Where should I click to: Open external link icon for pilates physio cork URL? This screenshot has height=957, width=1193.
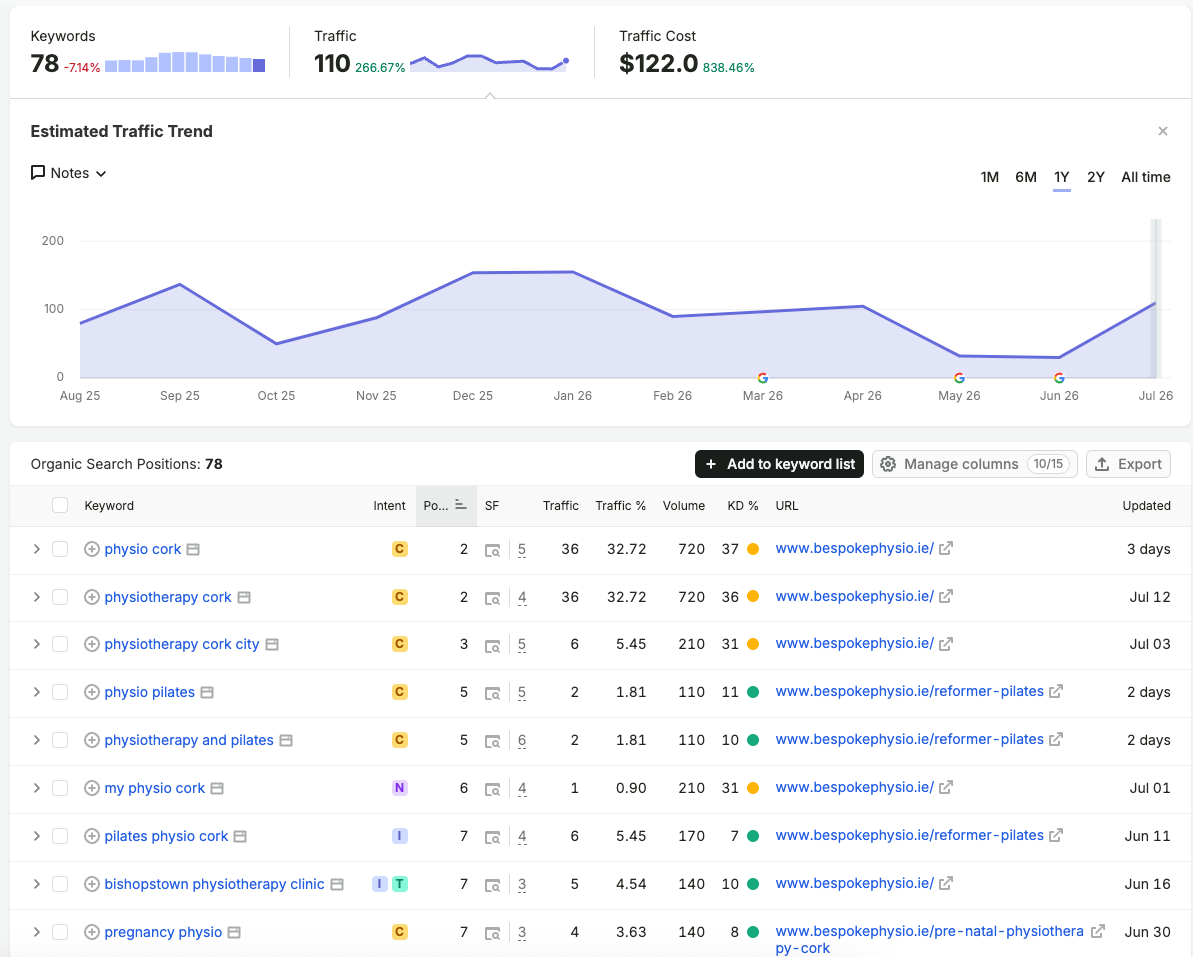point(1056,835)
